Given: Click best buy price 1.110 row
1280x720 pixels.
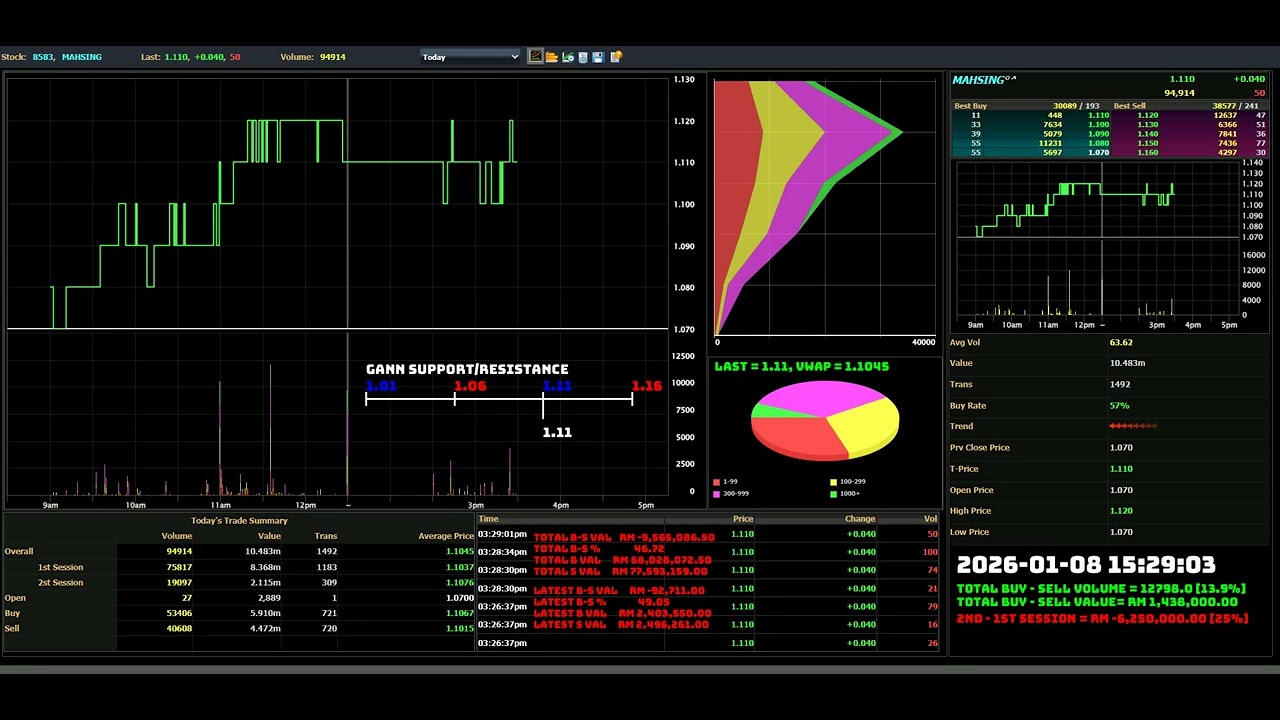Looking at the screenshot, I should pyautogui.click(x=1030, y=115).
